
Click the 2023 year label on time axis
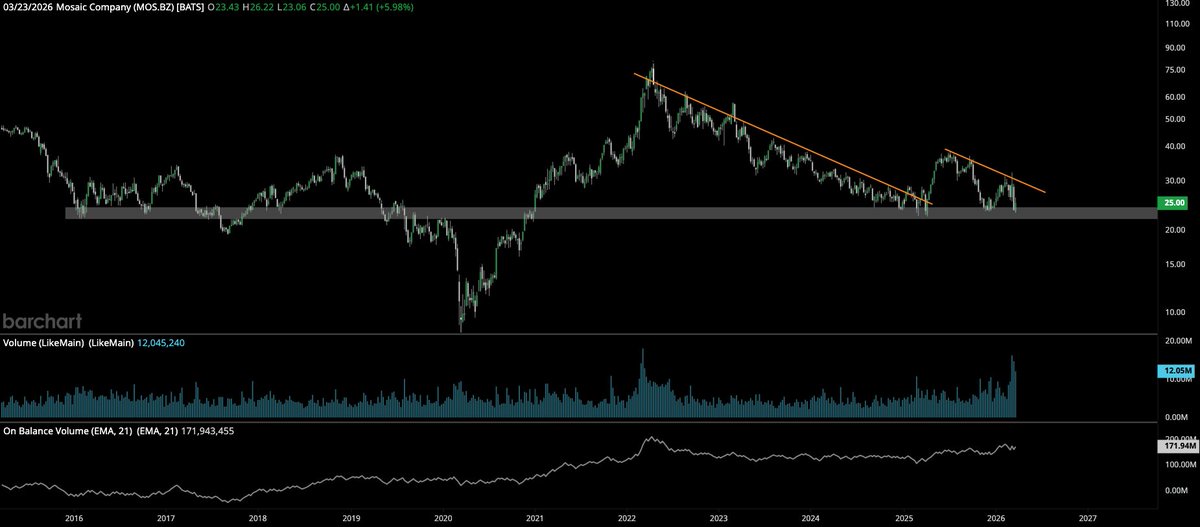719,519
